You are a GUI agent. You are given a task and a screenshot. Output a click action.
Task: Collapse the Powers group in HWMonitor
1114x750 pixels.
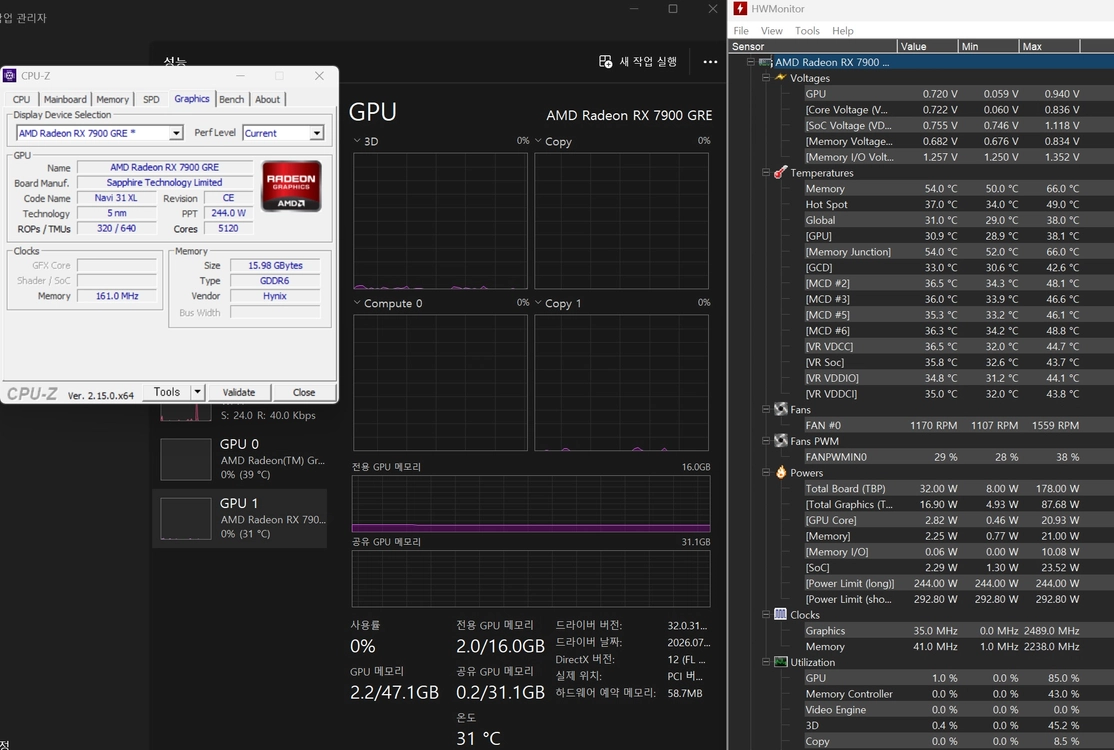point(766,472)
